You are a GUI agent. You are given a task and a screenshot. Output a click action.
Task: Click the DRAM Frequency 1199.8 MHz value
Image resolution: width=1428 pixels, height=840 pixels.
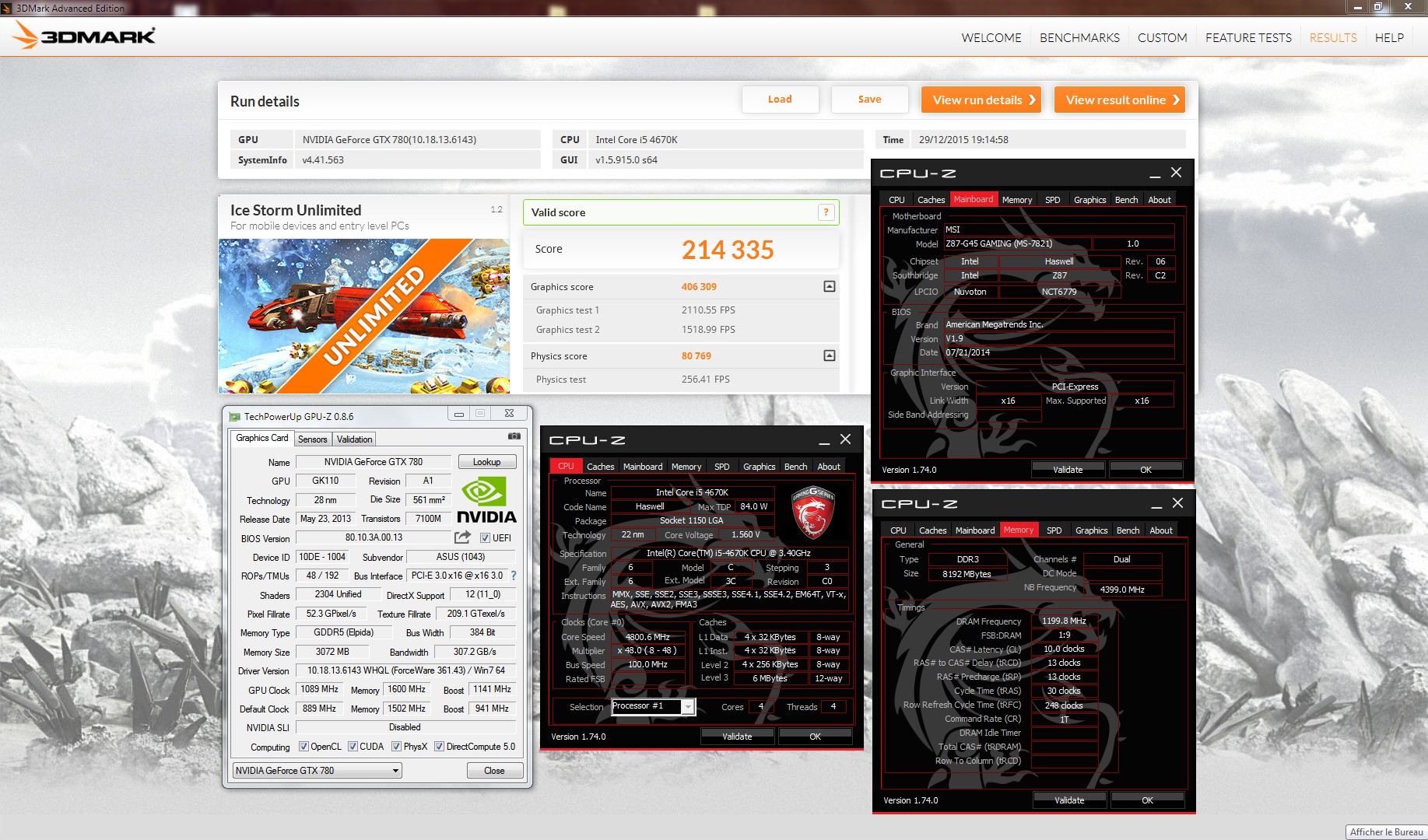pyautogui.click(x=1064, y=621)
